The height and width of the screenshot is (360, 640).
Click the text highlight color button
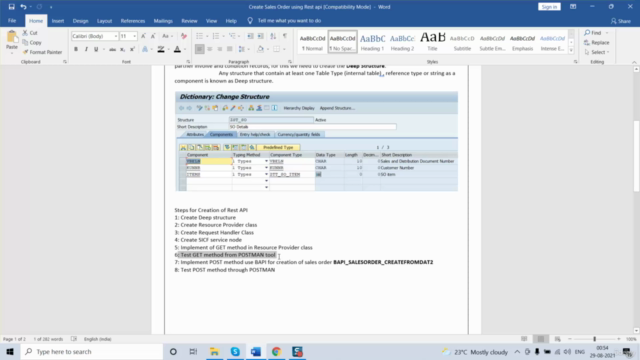click(x=161, y=49)
